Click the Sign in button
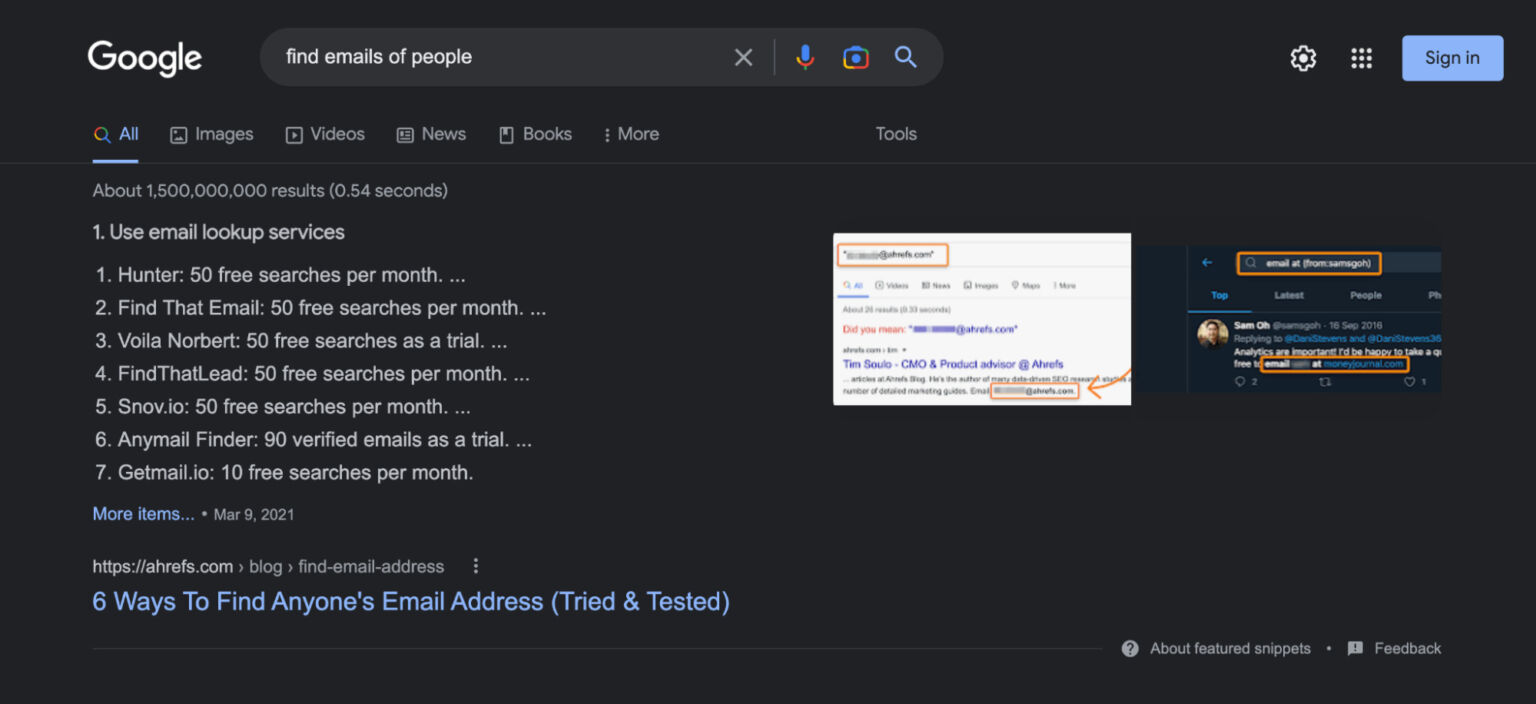1536x704 pixels. (x=1452, y=57)
